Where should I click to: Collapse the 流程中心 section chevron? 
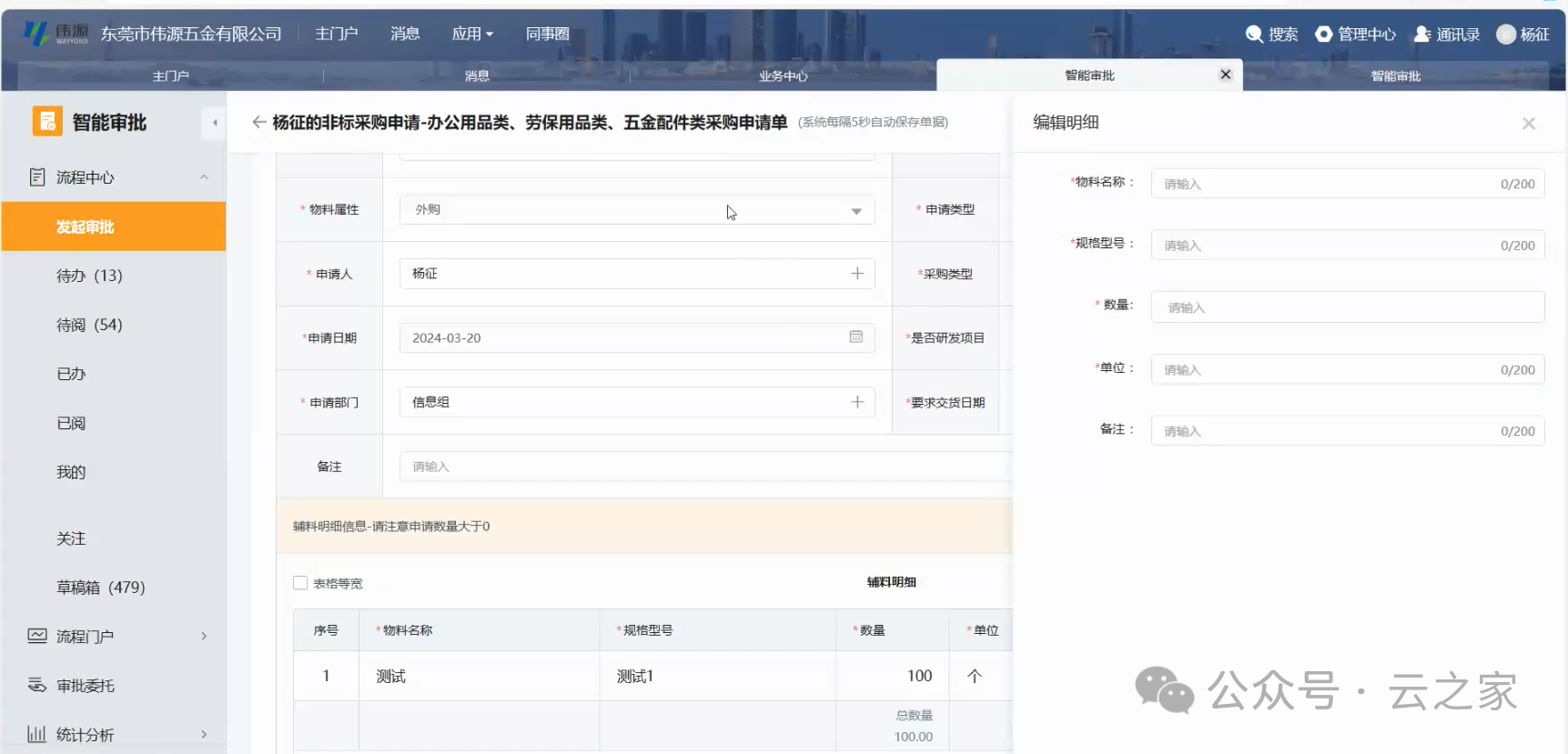coord(204,177)
